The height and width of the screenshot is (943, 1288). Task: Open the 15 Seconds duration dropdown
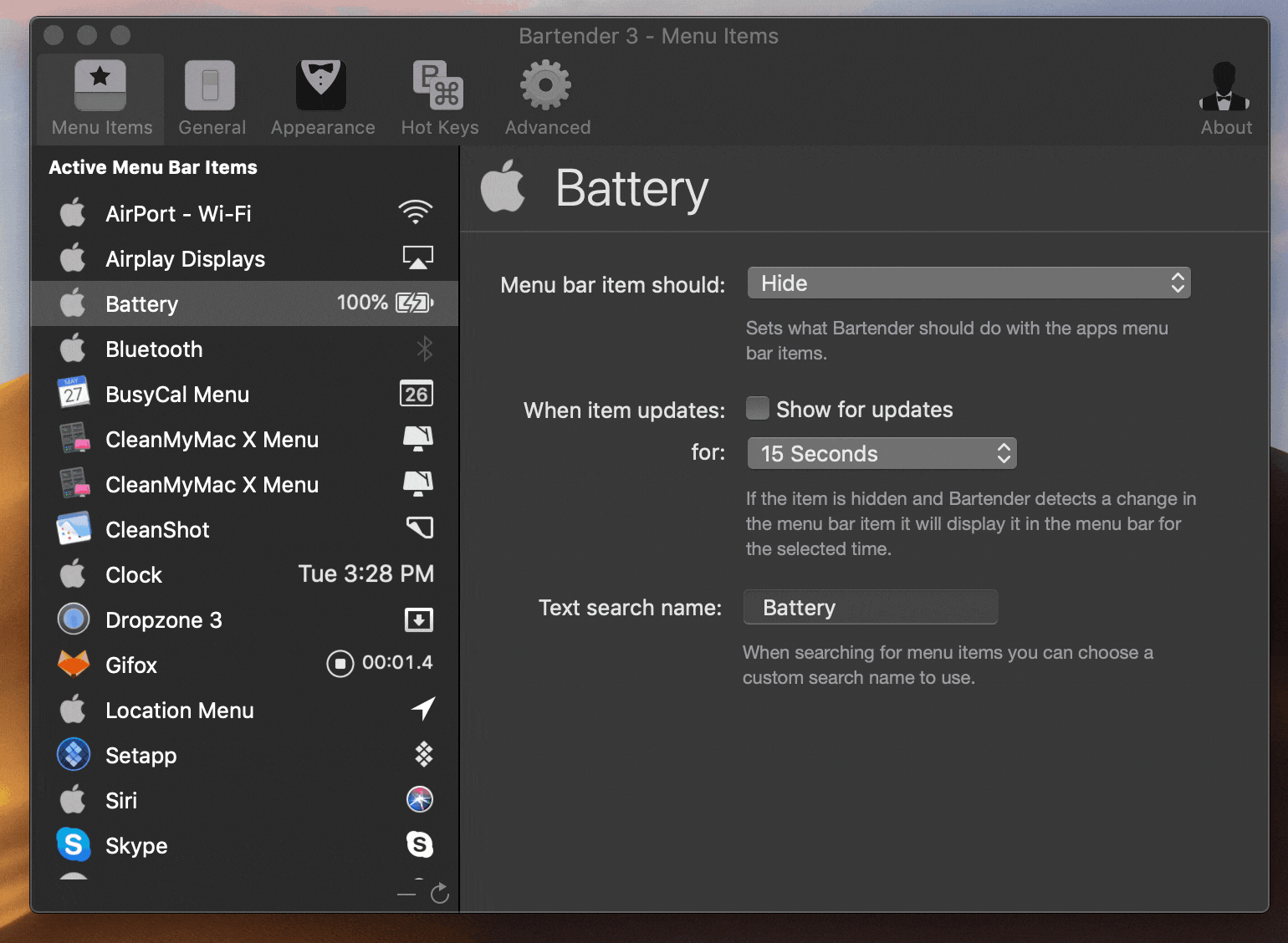click(x=882, y=453)
